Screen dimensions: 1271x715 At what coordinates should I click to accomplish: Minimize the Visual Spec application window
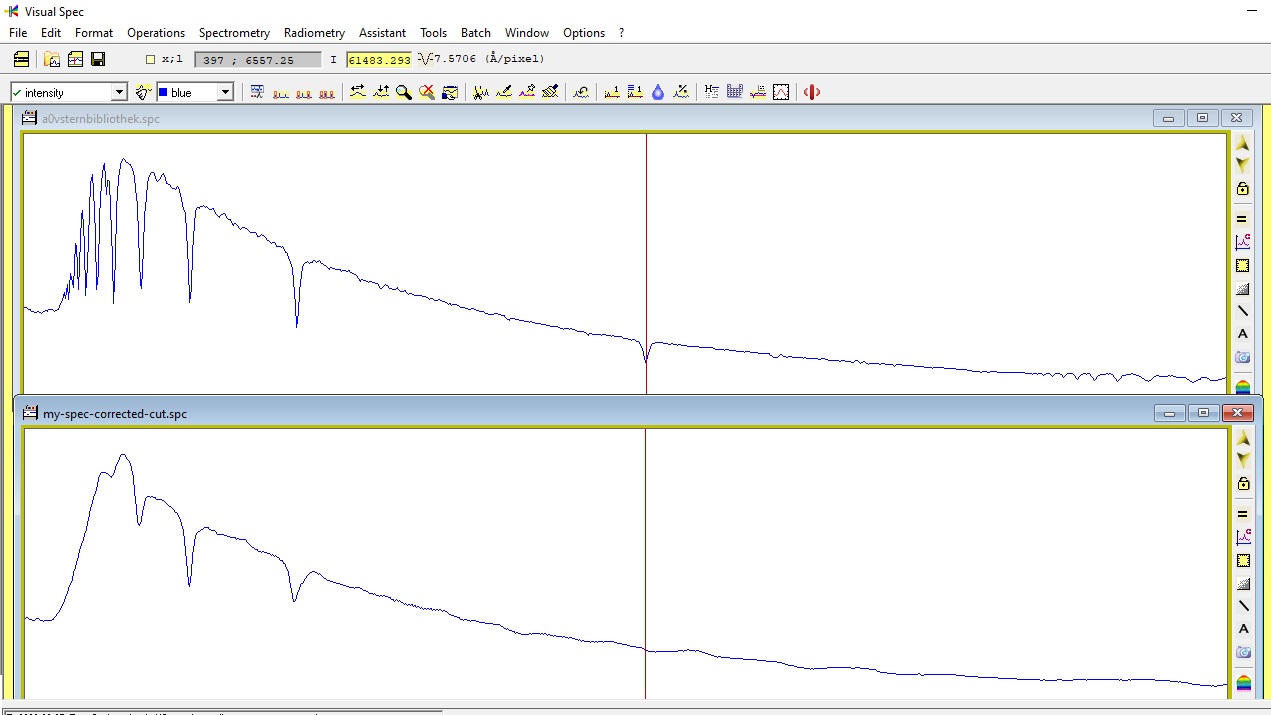[1251, 11]
